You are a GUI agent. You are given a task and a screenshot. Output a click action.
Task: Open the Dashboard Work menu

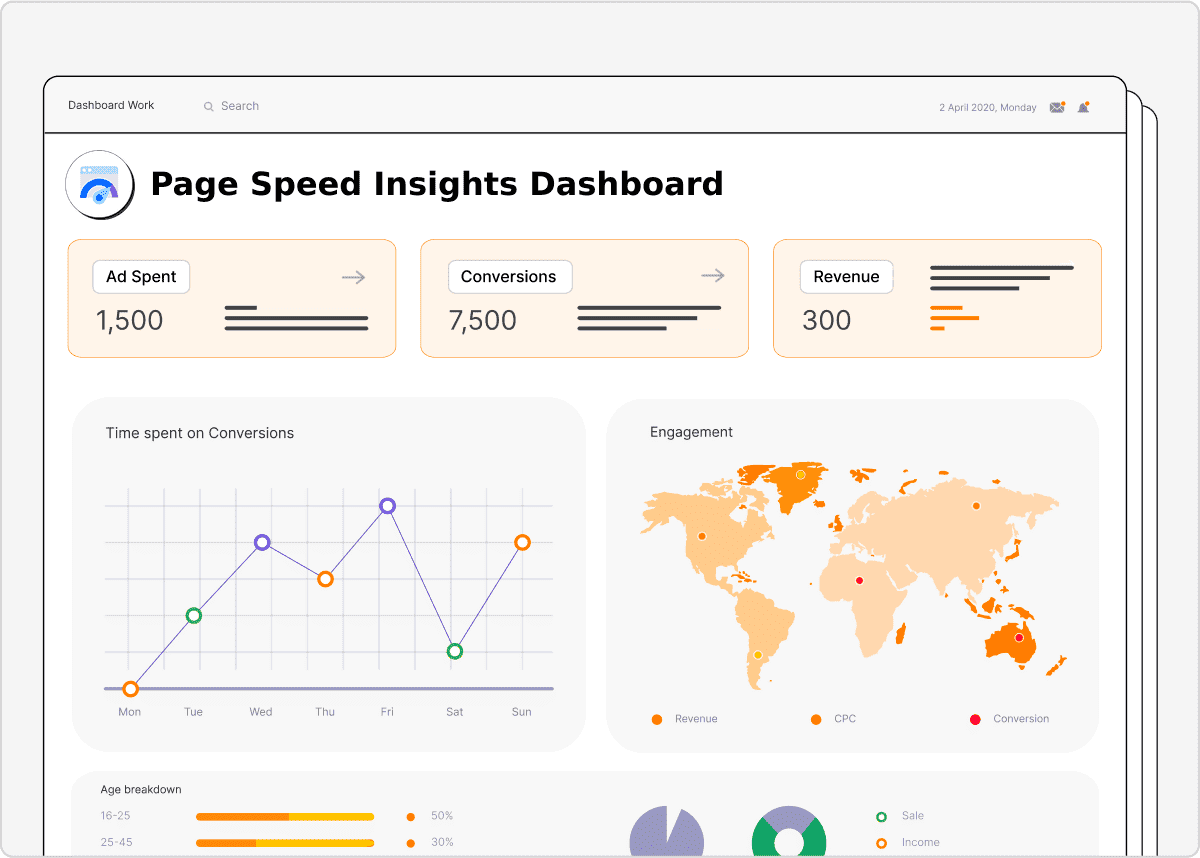click(111, 105)
